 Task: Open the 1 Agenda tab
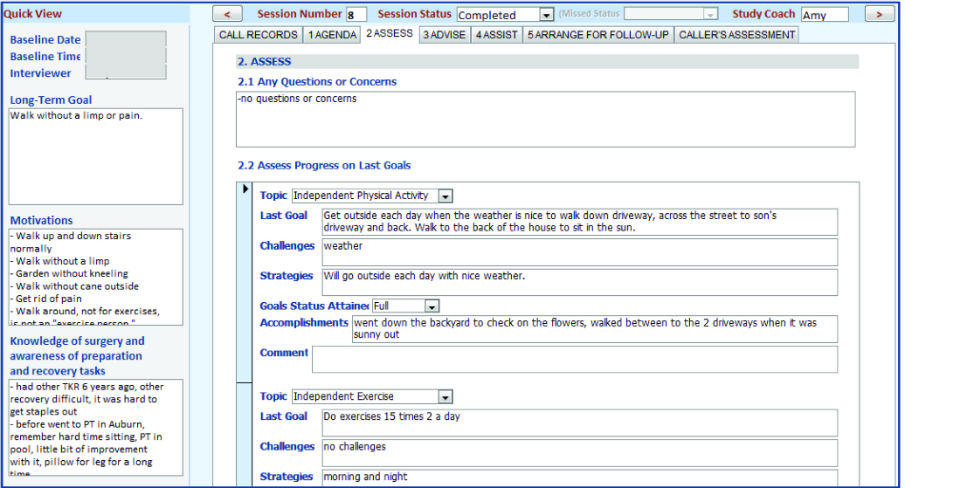point(332,35)
